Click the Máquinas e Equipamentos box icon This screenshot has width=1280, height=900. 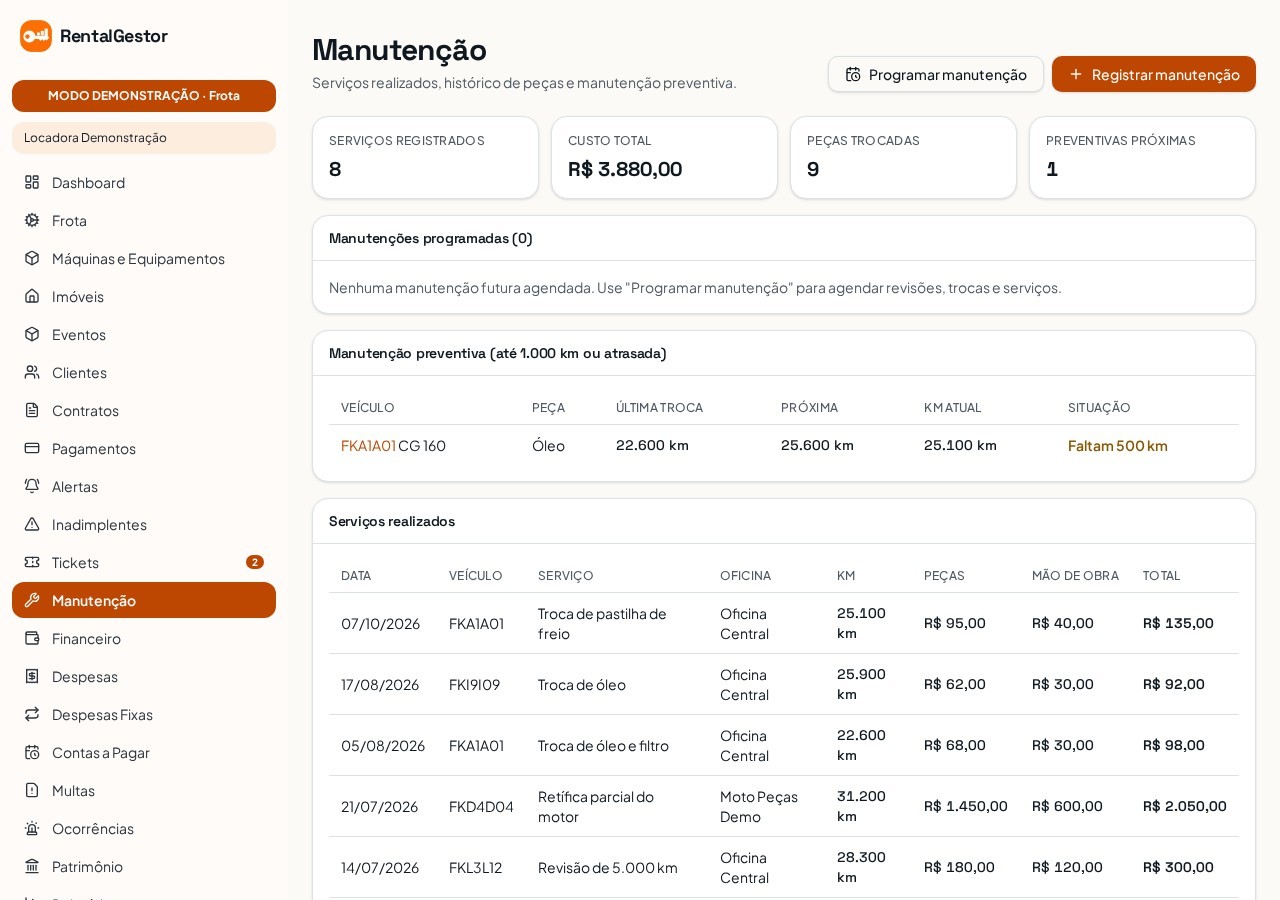tap(32, 258)
